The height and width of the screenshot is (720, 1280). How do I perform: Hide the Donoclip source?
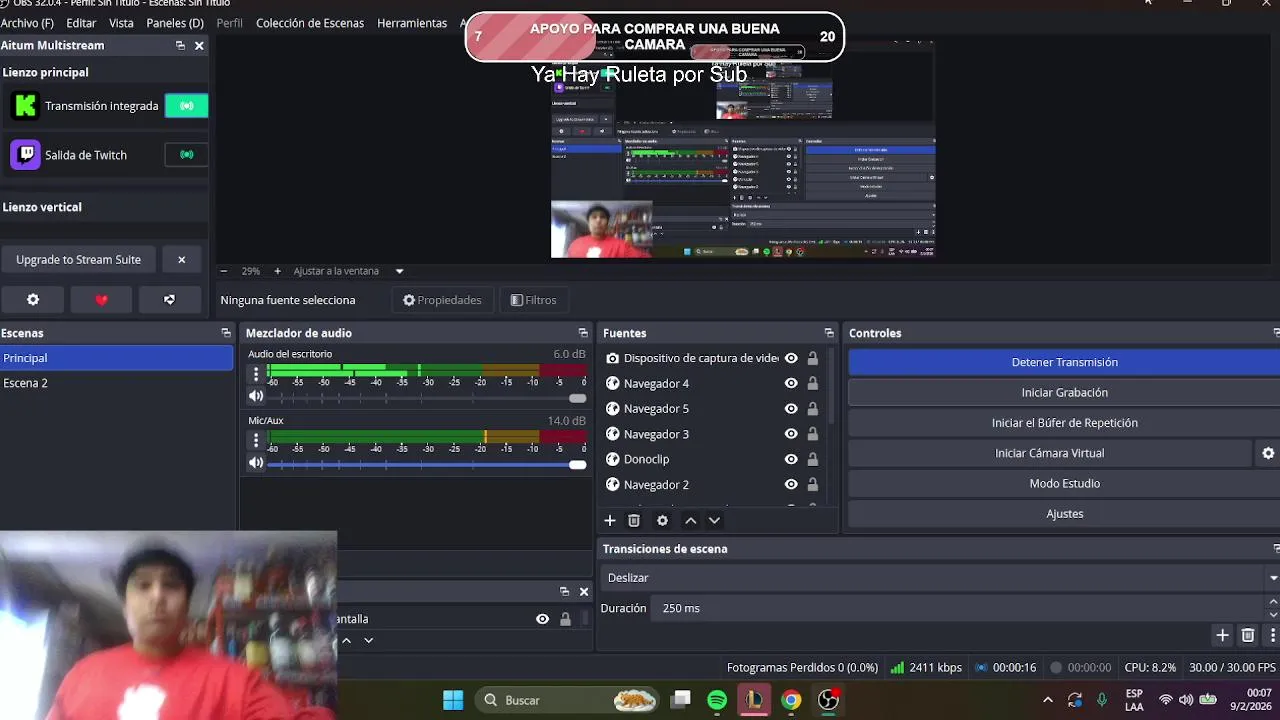point(791,459)
